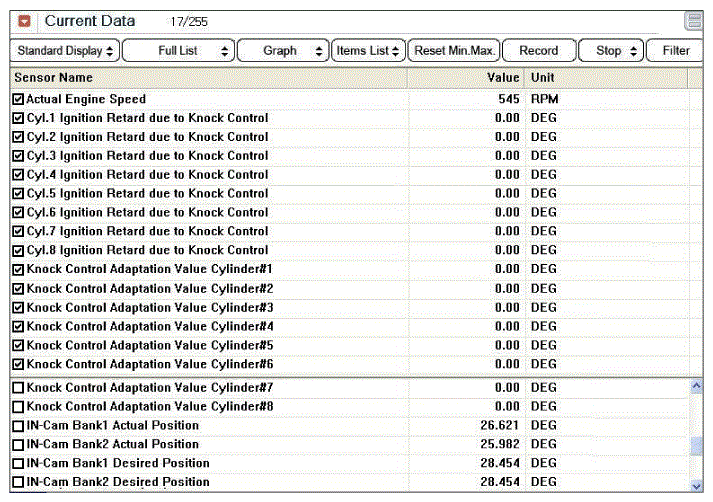Screen dimensions: 713x502
Task: Click the Record button
Action: 539,50
